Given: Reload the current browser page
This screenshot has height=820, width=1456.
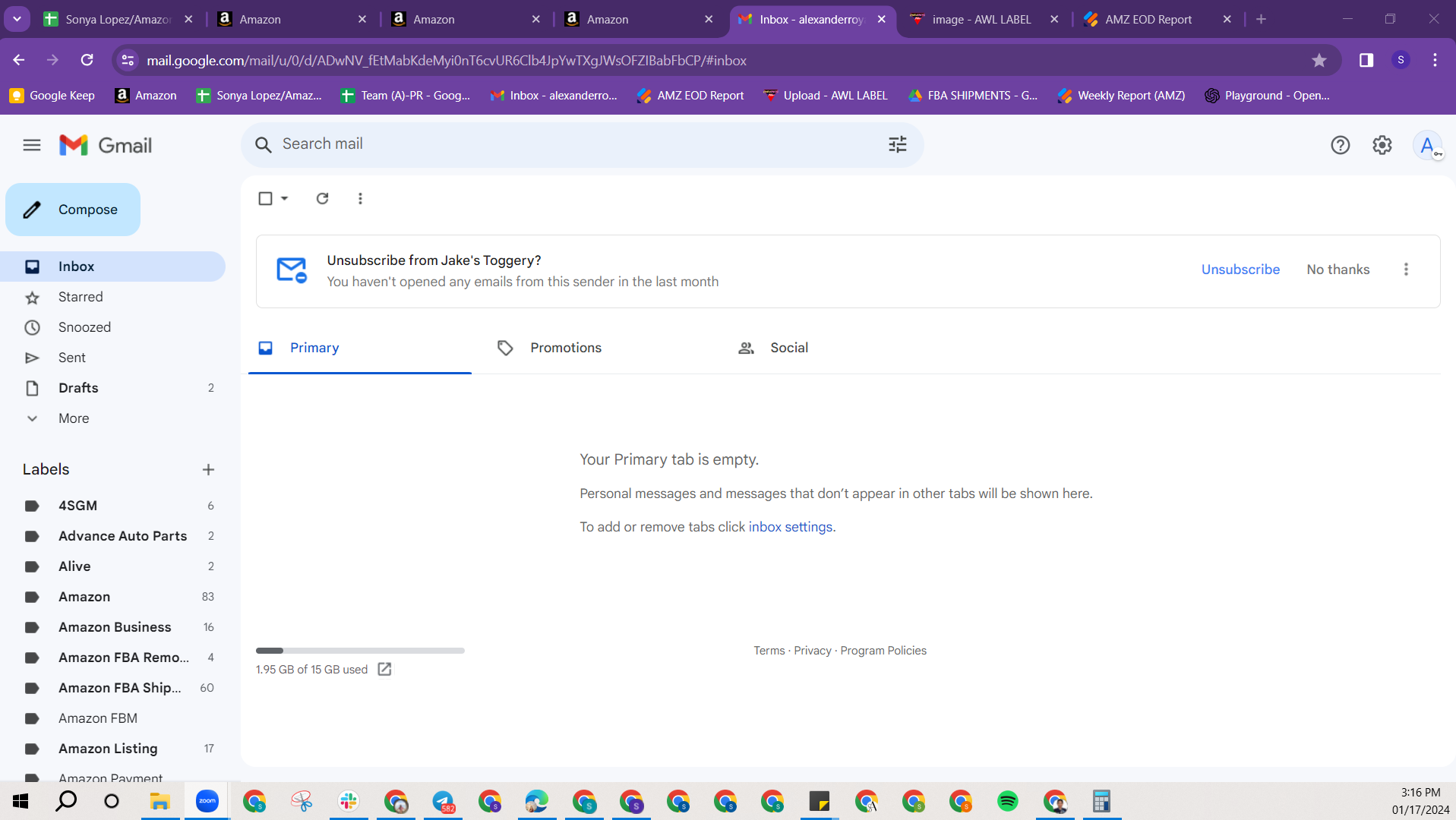Looking at the screenshot, I should pos(87,60).
